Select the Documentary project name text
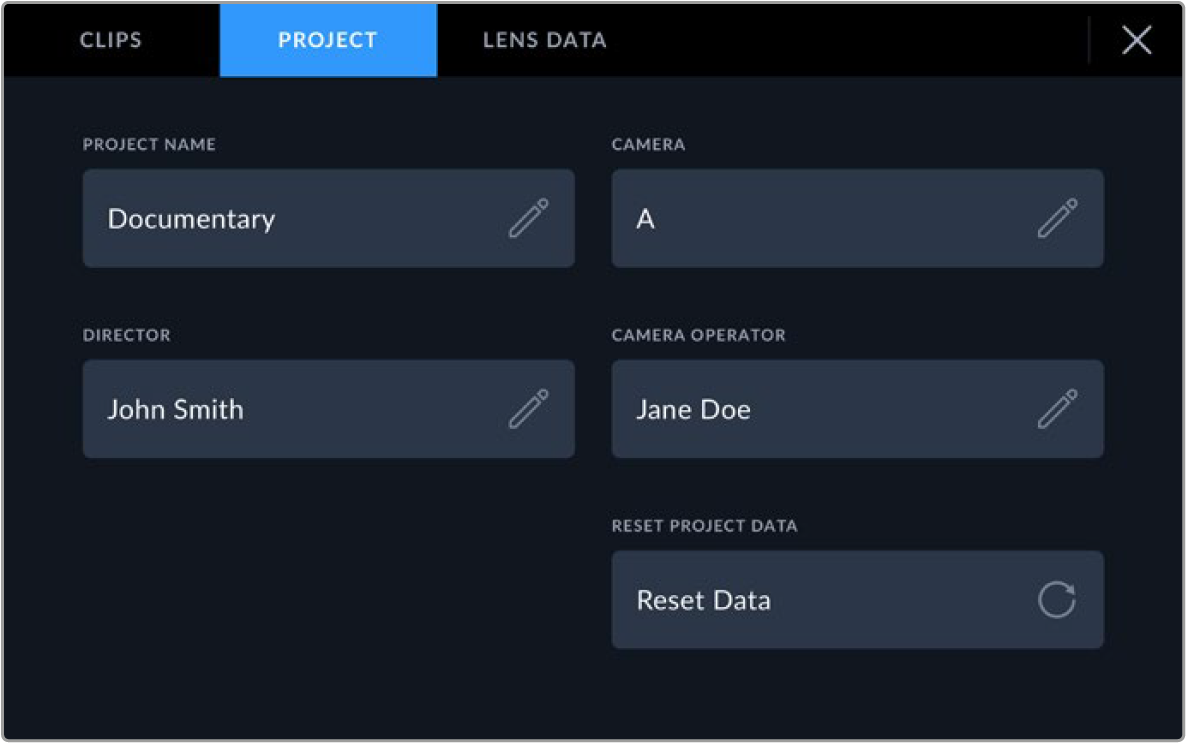 tap(191, 219)
